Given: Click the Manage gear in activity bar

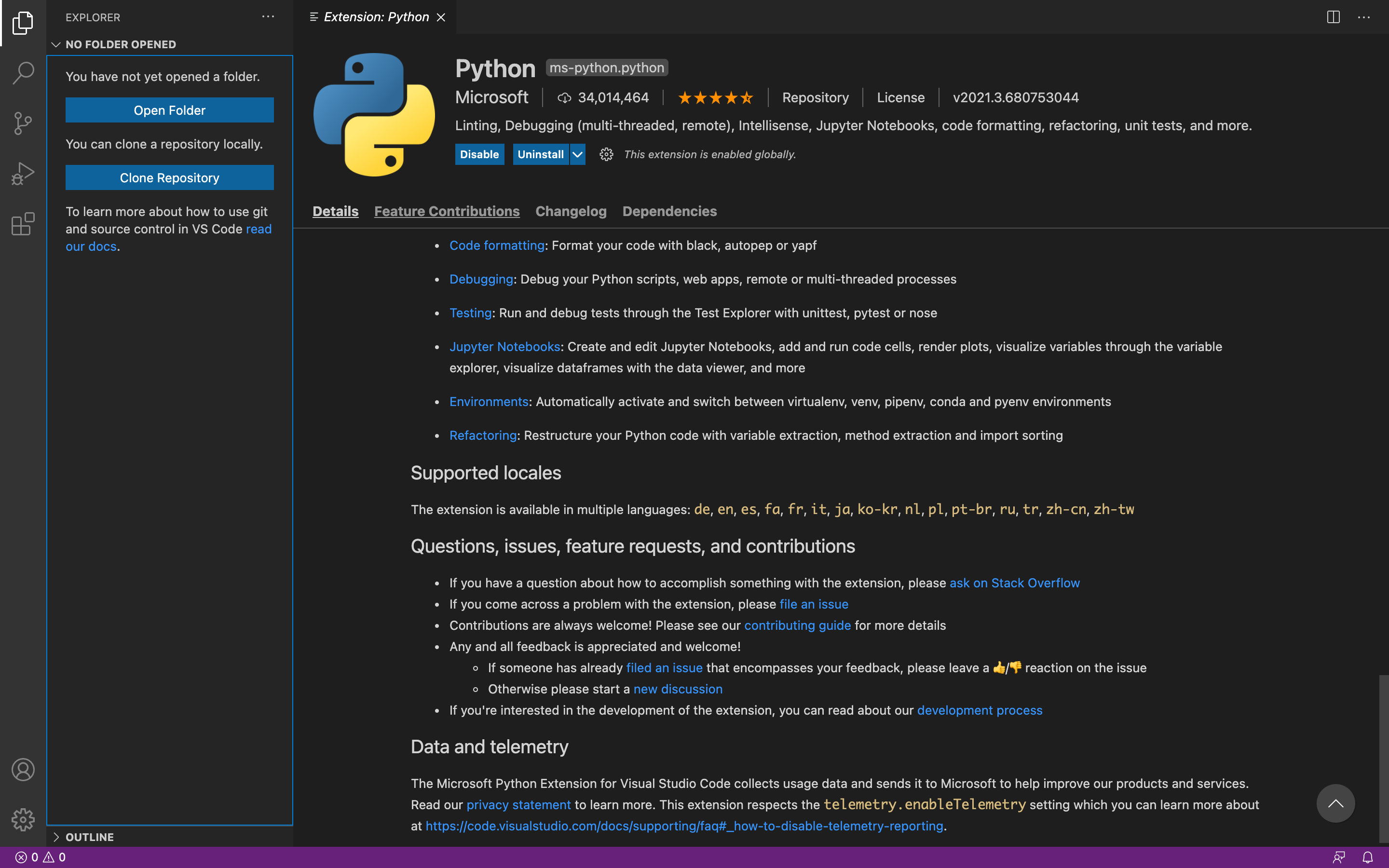Looking at the screenshot, I should pyautogui.click(x=23, y=819).
